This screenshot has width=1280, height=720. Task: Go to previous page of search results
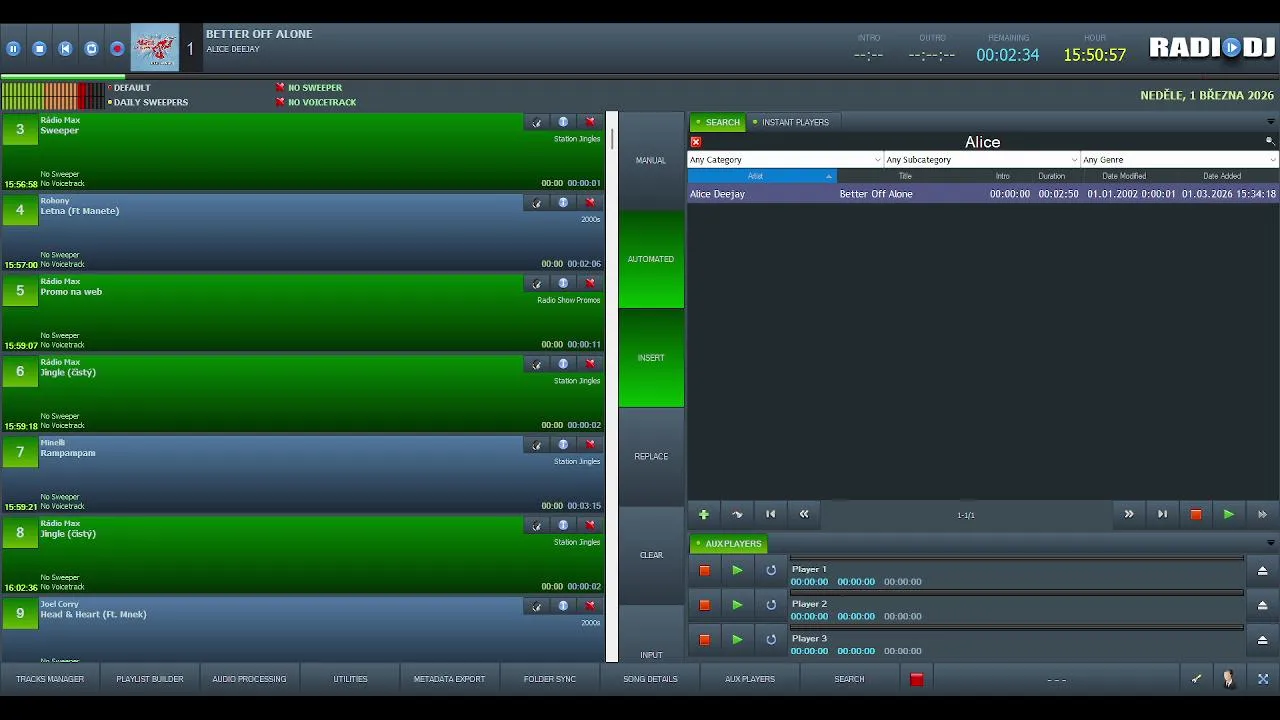(804, 515)
